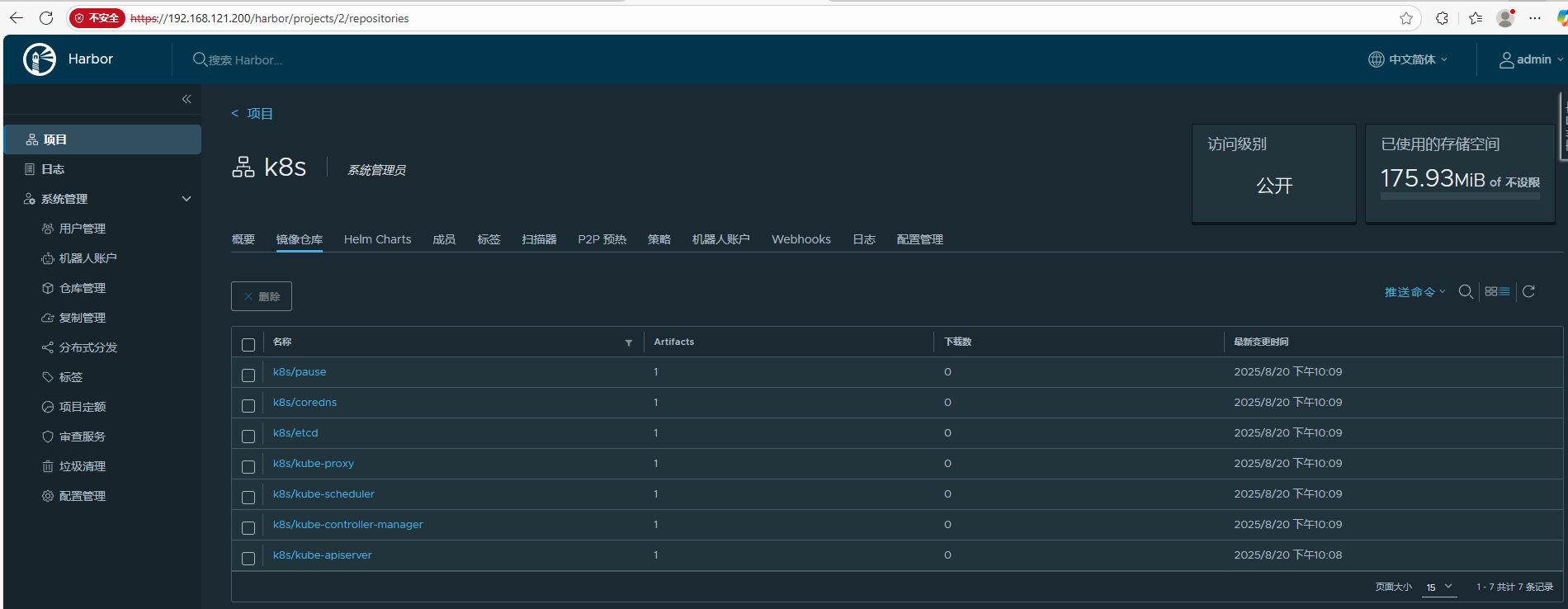Open 分布式分发 in sidebar
This screenshot has height=609, width=1568.
pos(87,347)
